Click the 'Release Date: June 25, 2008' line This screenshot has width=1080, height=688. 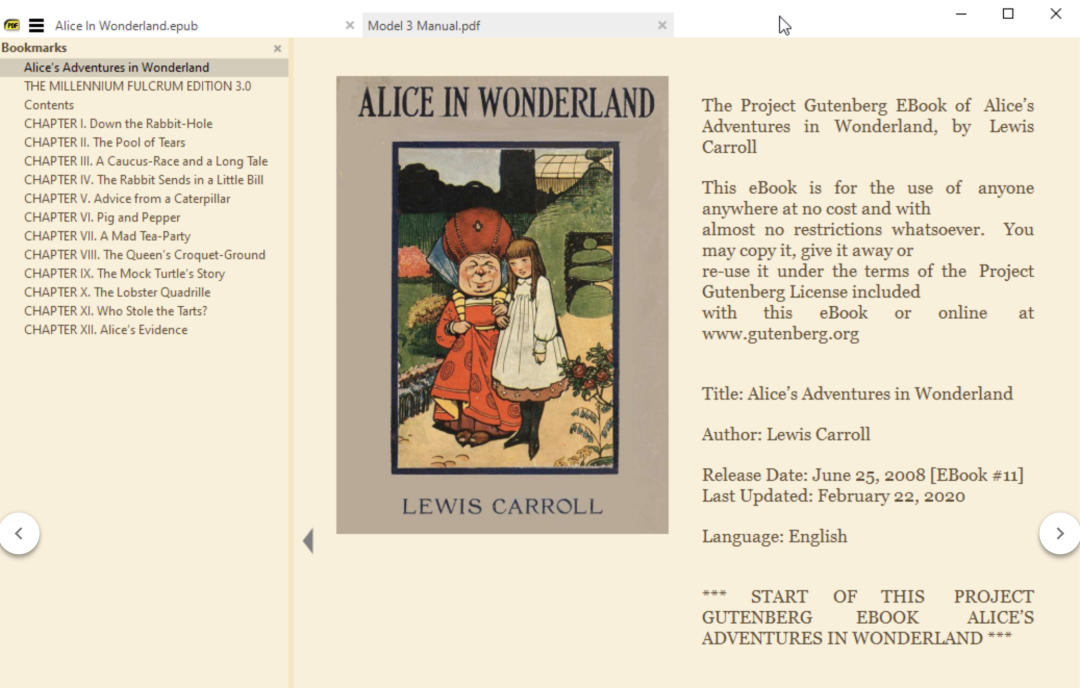(x=863, y=475)
